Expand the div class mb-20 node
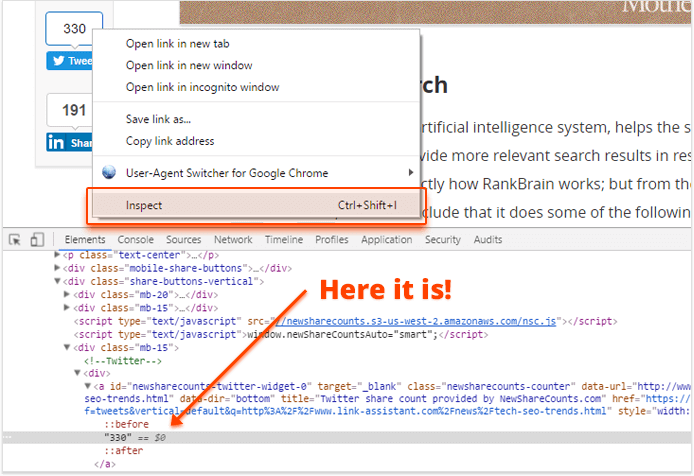Image resolution: width=694 pixels, height=476 pixels. pyautogui.click(x=67, y=294)
